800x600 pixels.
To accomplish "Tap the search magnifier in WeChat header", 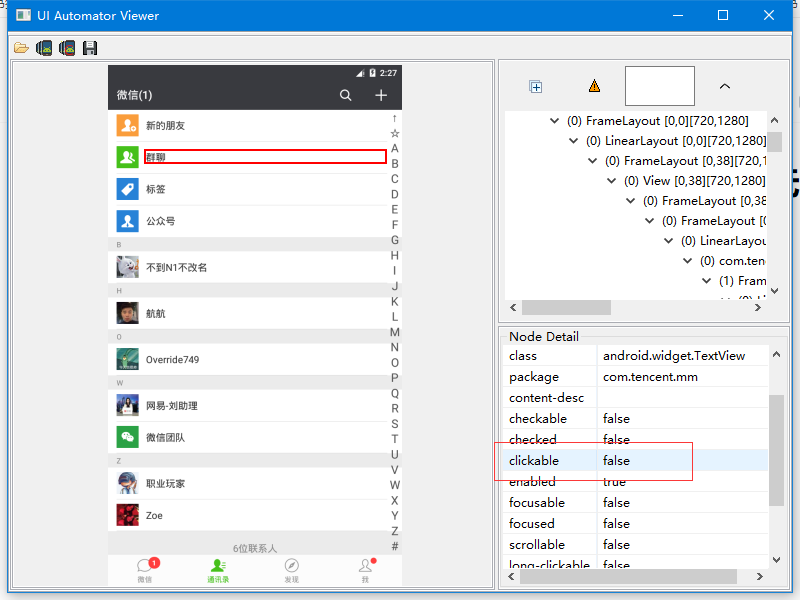I will coord(345,95).
